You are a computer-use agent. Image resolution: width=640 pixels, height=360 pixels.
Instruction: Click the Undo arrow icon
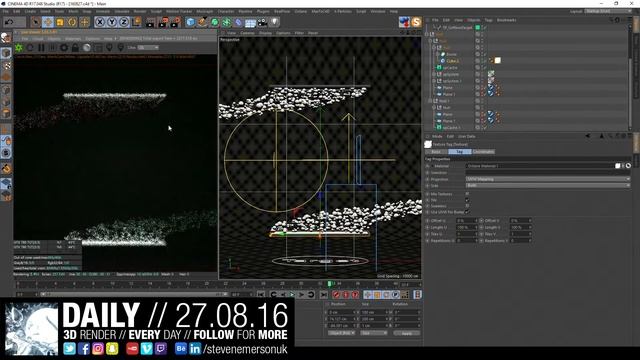click(x=9, y=22)
